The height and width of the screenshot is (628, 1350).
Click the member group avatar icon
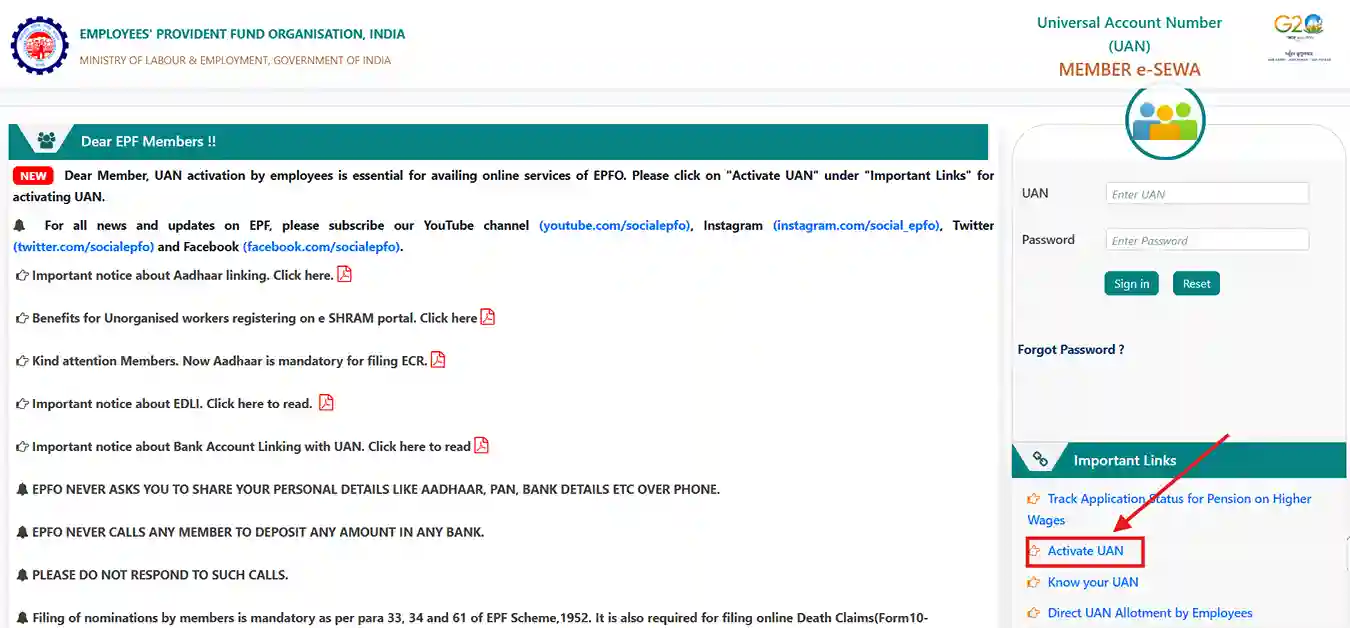click(x=1165, y=121)
